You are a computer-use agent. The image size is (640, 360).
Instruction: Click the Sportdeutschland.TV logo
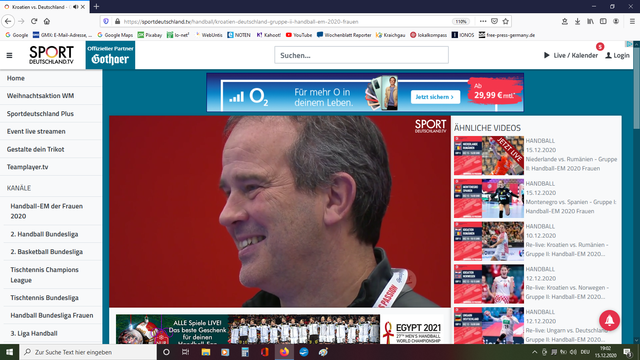51,55
